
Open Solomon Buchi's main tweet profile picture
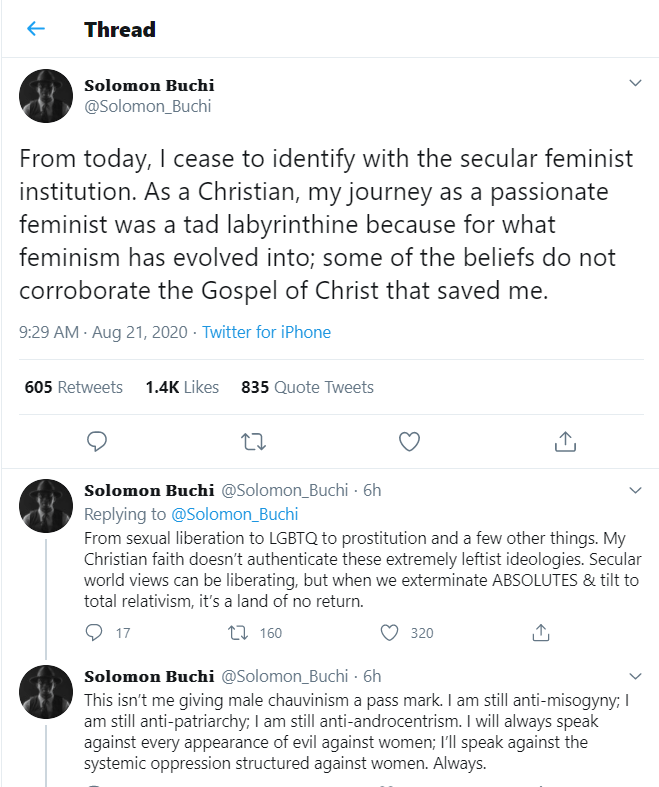pyautogui.click(x=46, y=96)
